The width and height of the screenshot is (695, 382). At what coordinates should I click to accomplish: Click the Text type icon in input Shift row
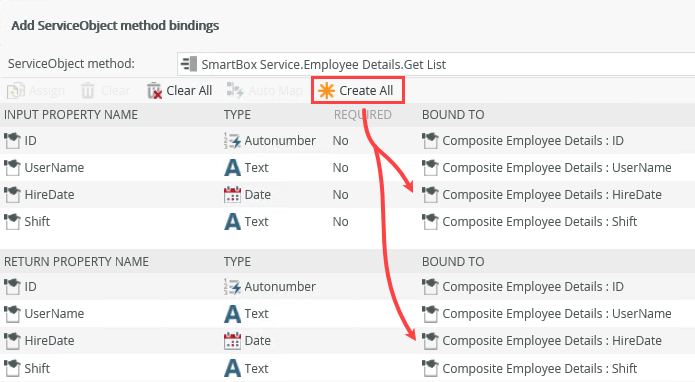click(232, 222)
